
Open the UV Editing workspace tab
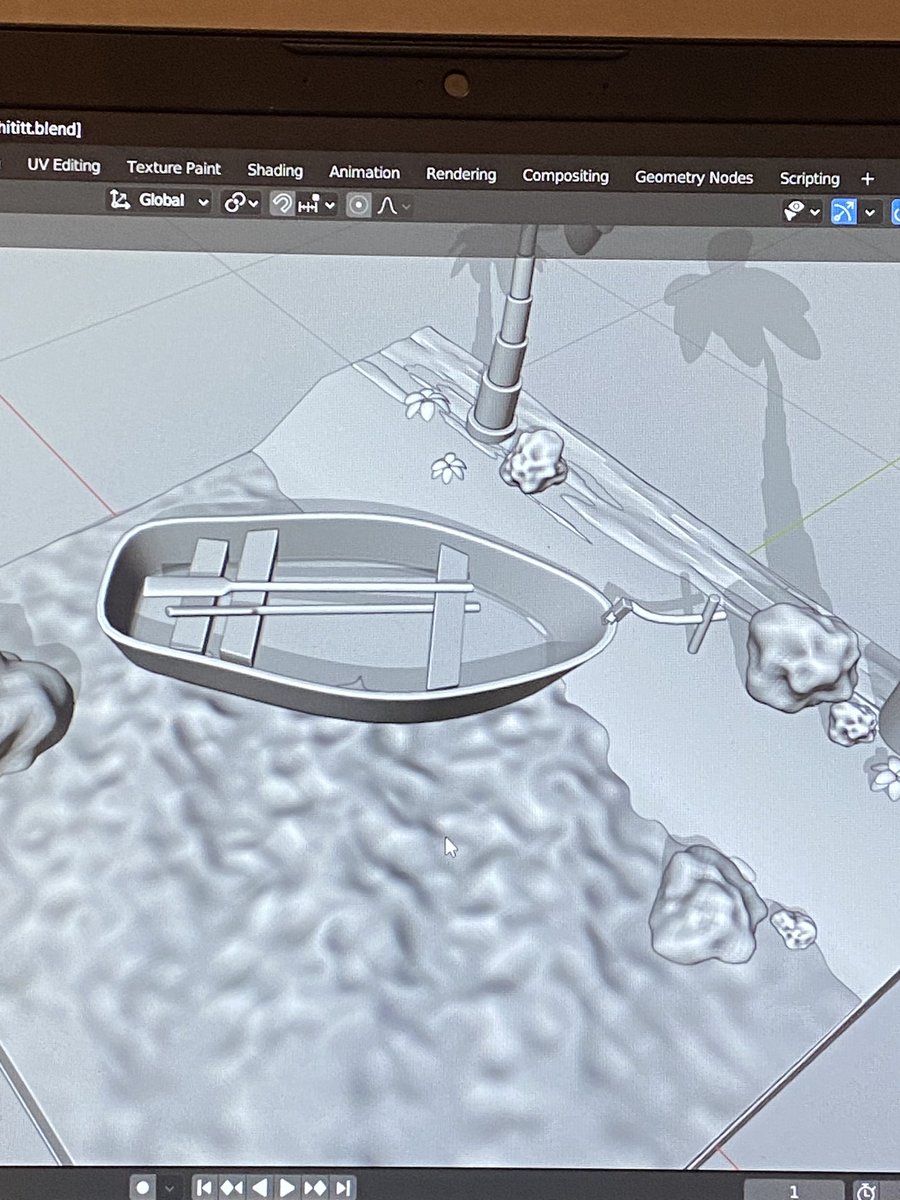click(x=63, y=165)
